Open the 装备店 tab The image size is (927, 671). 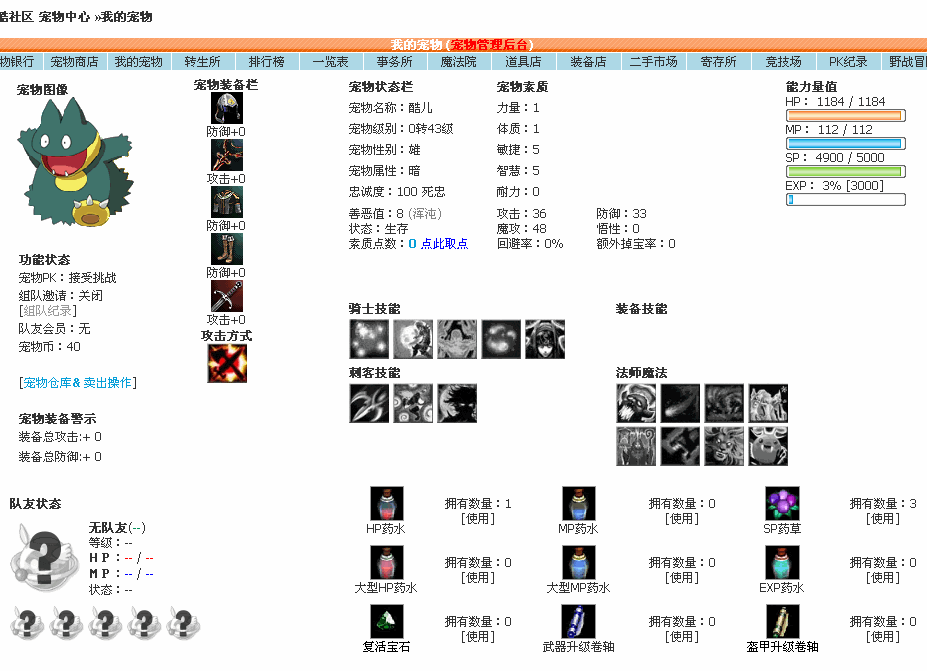pyautogui.click(x=588, y=61)
